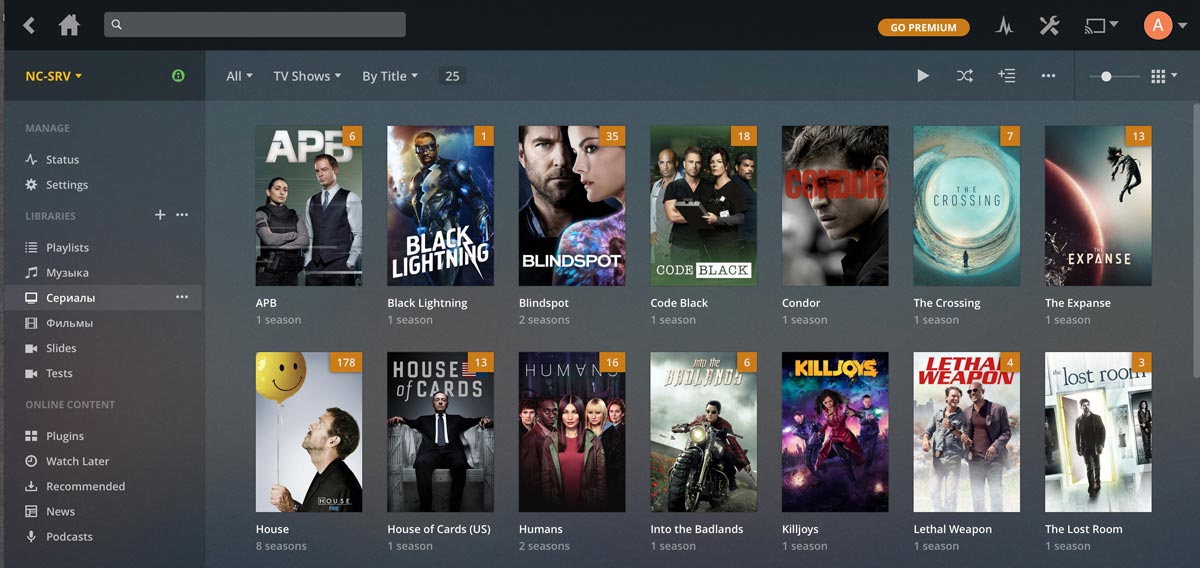
Task: Go back using the left arrow icon
Action: point(29,25)
